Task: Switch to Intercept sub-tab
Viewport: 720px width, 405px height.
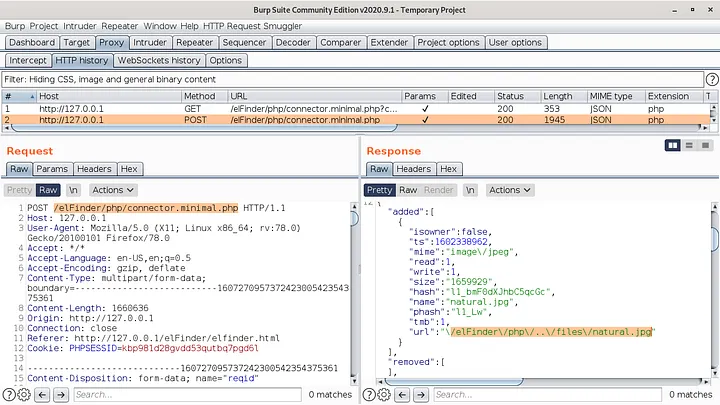Action: [28, 61]
